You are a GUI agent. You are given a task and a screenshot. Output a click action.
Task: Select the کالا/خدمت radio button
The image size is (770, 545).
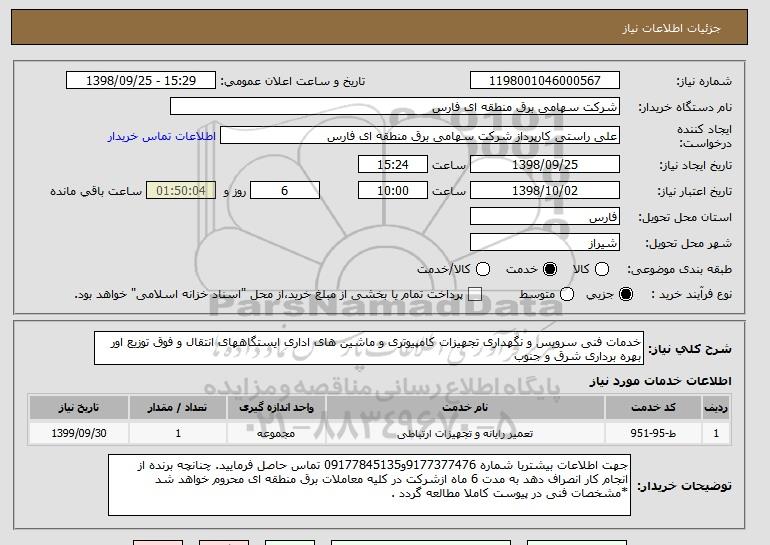tap(483, 269)
